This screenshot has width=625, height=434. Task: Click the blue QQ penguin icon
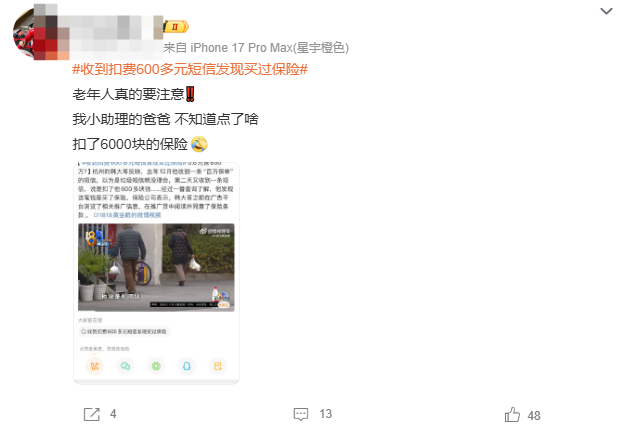(x=187, y=366)
